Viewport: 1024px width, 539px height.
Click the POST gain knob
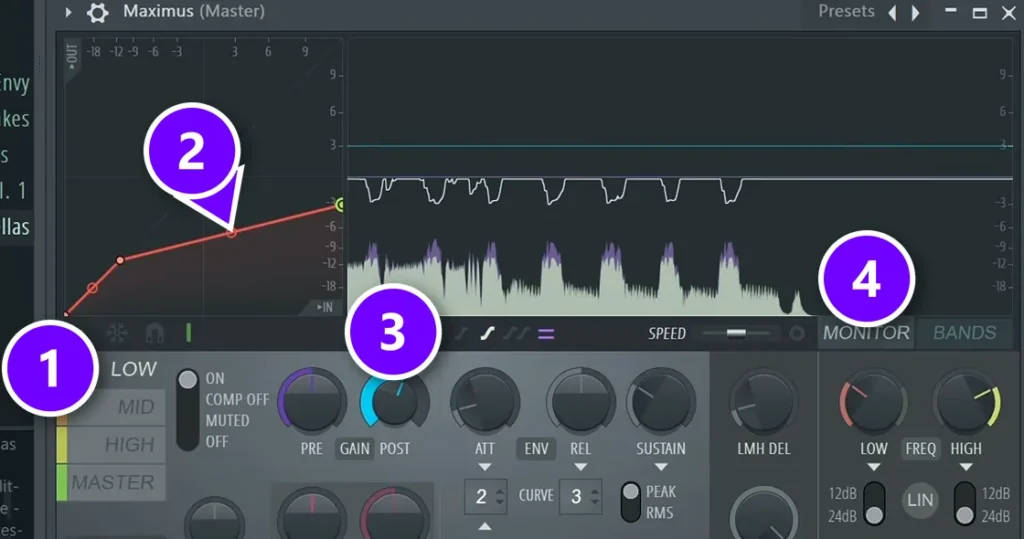coord(394,400)
